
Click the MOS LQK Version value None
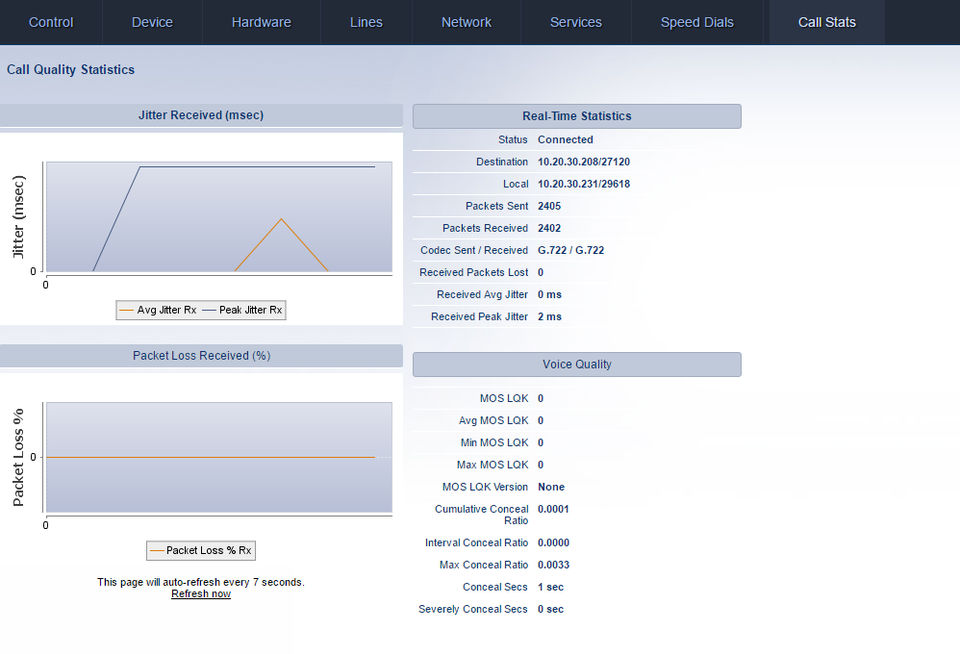pyautogui.click(x=551, y=487)
